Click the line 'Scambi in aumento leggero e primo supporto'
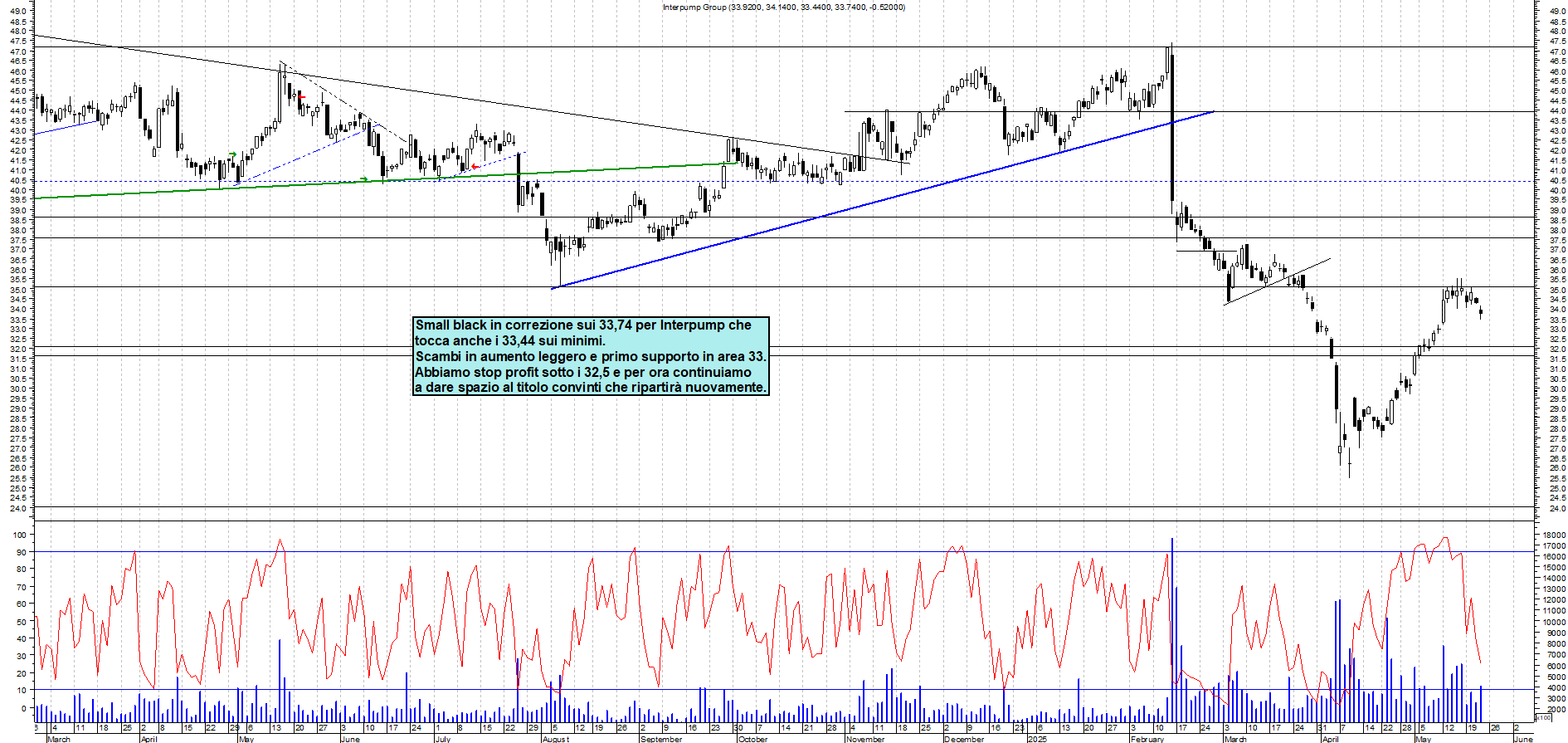This screenshot has height=743, width=1568. (558, 357)
